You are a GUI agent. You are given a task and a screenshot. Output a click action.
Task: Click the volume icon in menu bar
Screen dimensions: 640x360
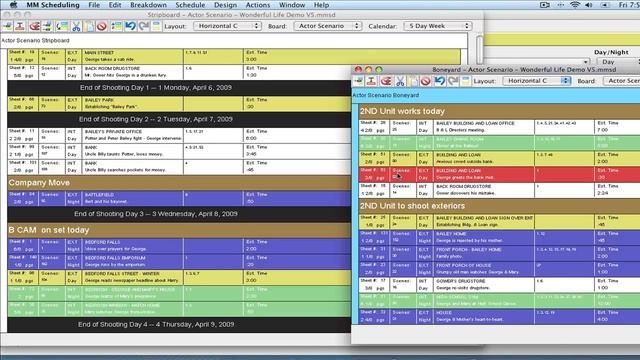[589, 5]
